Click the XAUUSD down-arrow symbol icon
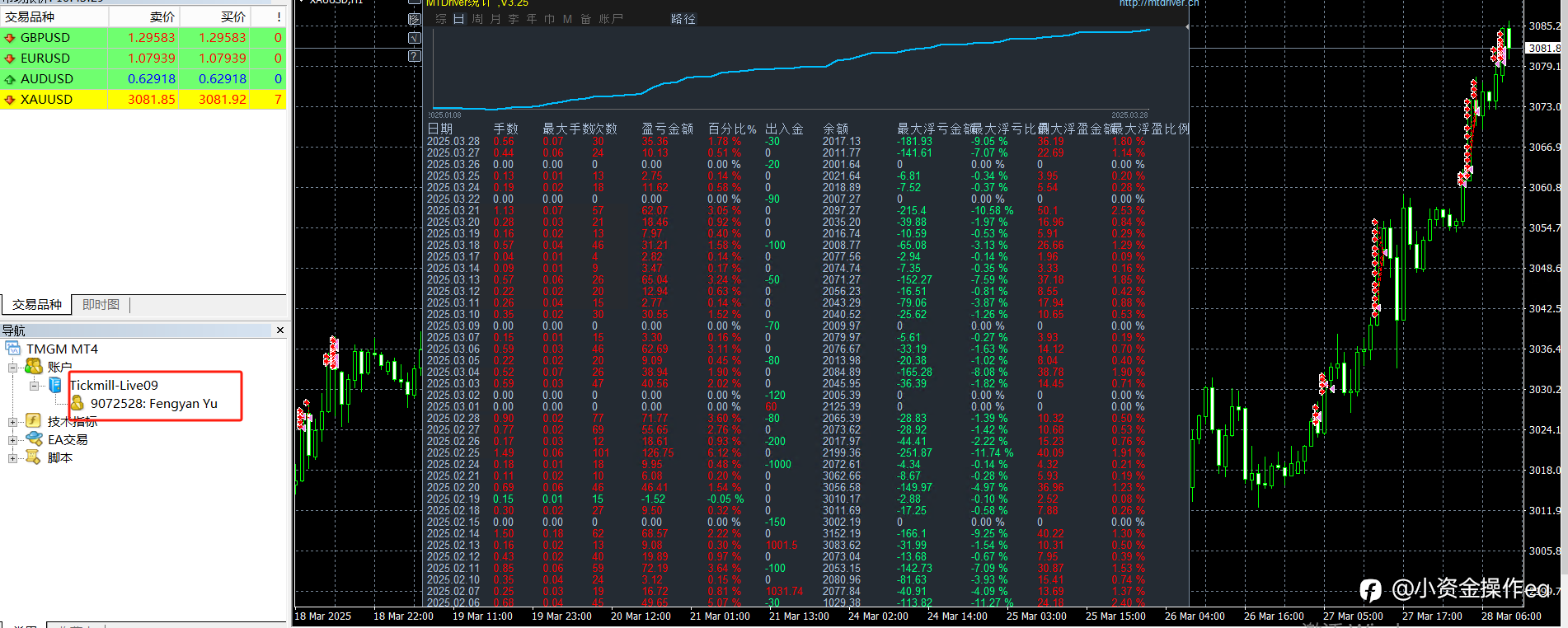Image resolution: width=1568 pixels, height=628 pixels. [x=10, y=100]
